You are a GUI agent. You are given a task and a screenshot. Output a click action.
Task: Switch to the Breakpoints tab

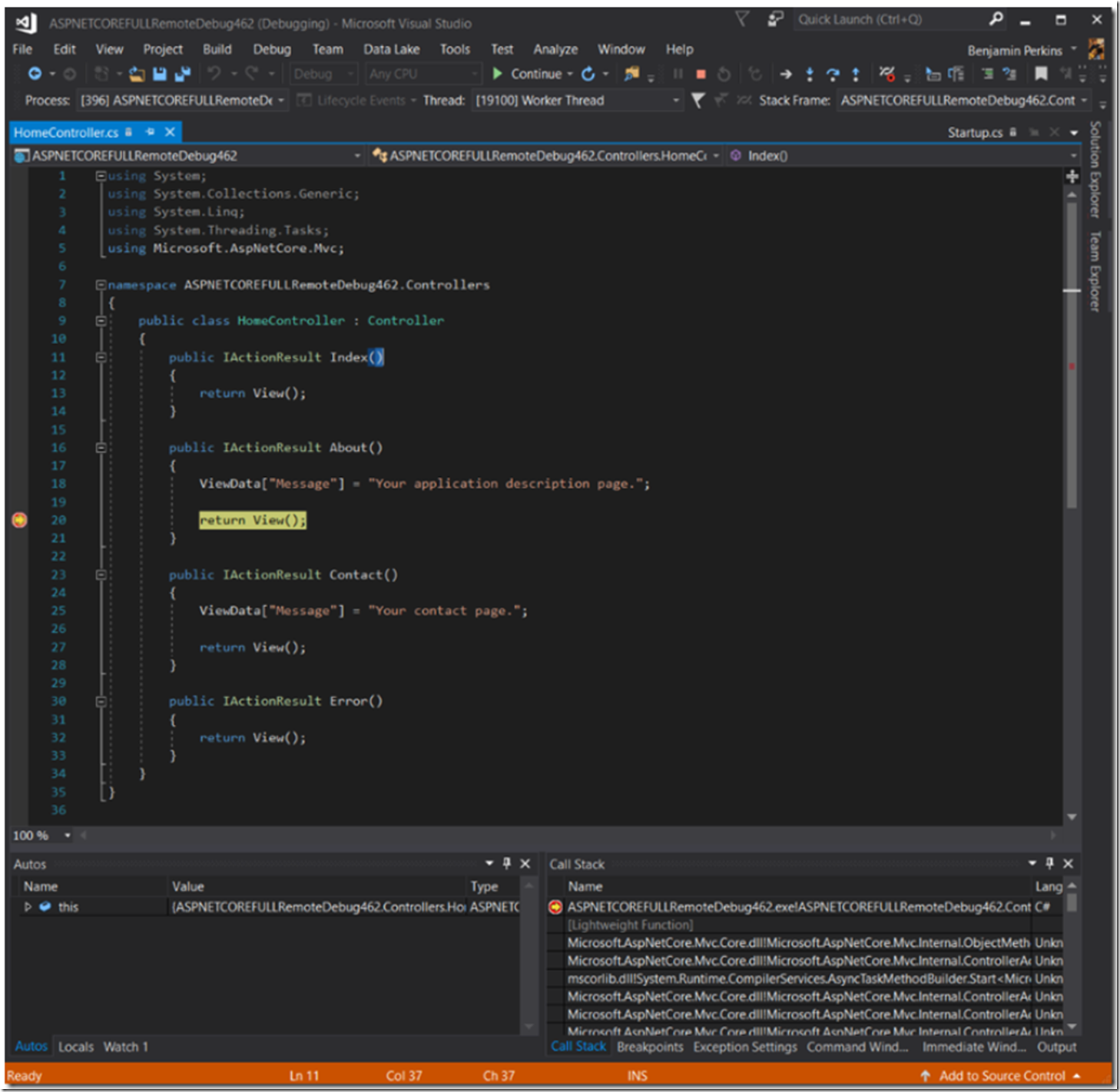(x=650, y=1046)
